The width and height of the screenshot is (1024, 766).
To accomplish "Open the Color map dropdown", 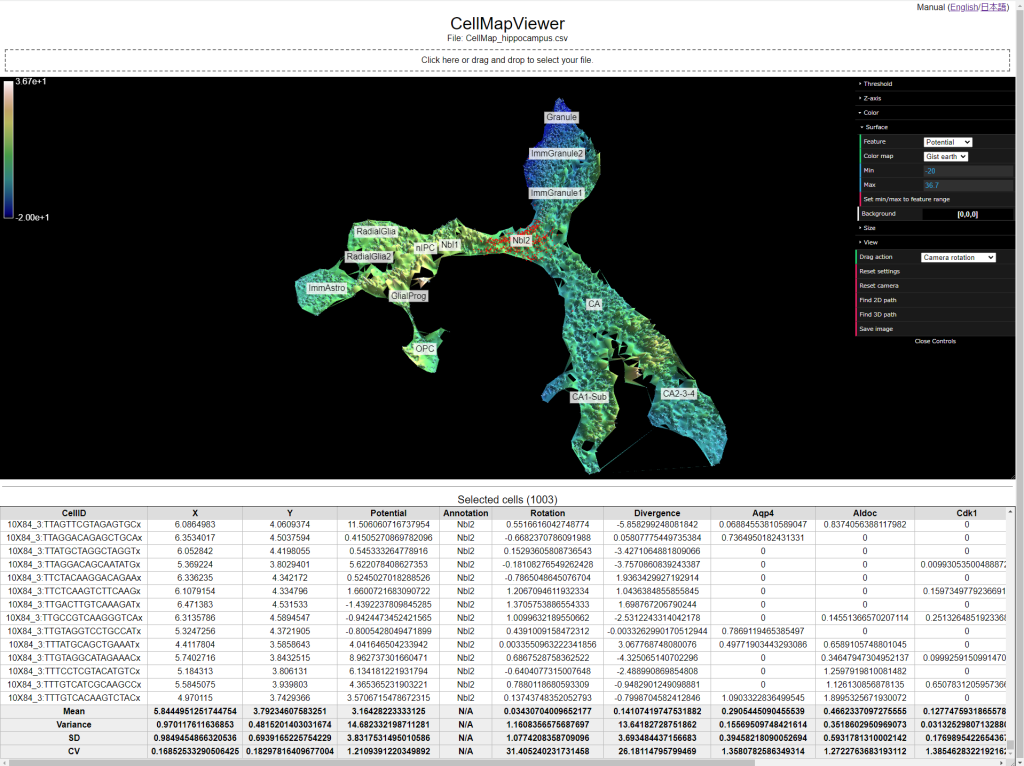I will tap(945, 156).
